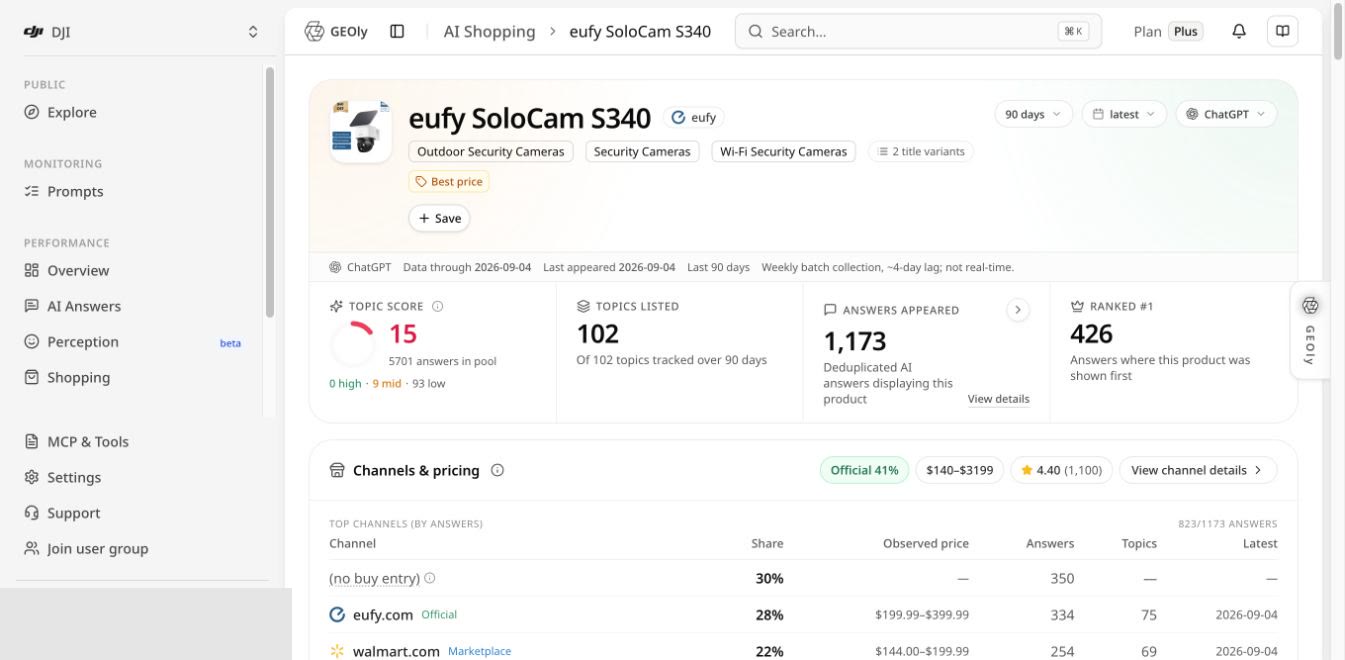Click Topic Score info icon
This screenshot has width=1345, height=660.
coord(437,307)
